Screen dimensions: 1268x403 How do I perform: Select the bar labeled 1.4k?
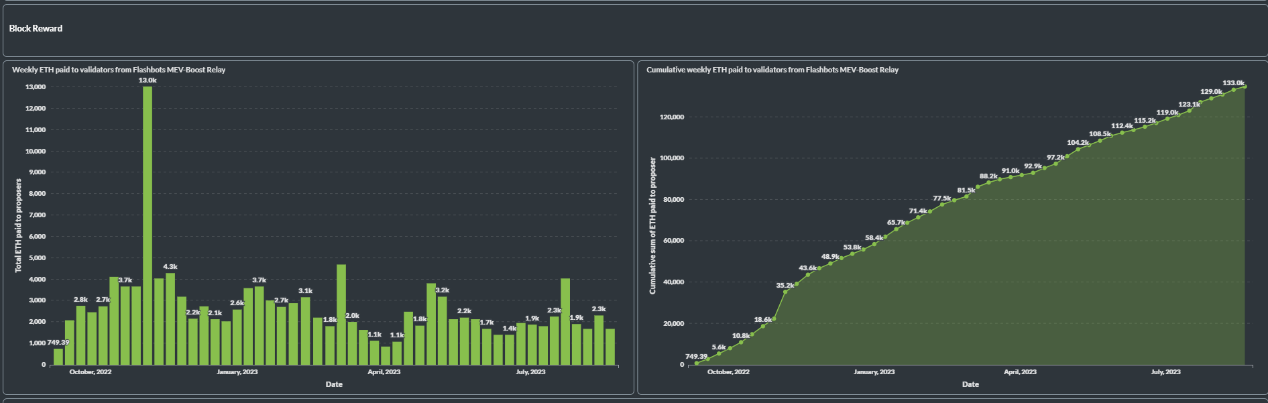point(509,349)
